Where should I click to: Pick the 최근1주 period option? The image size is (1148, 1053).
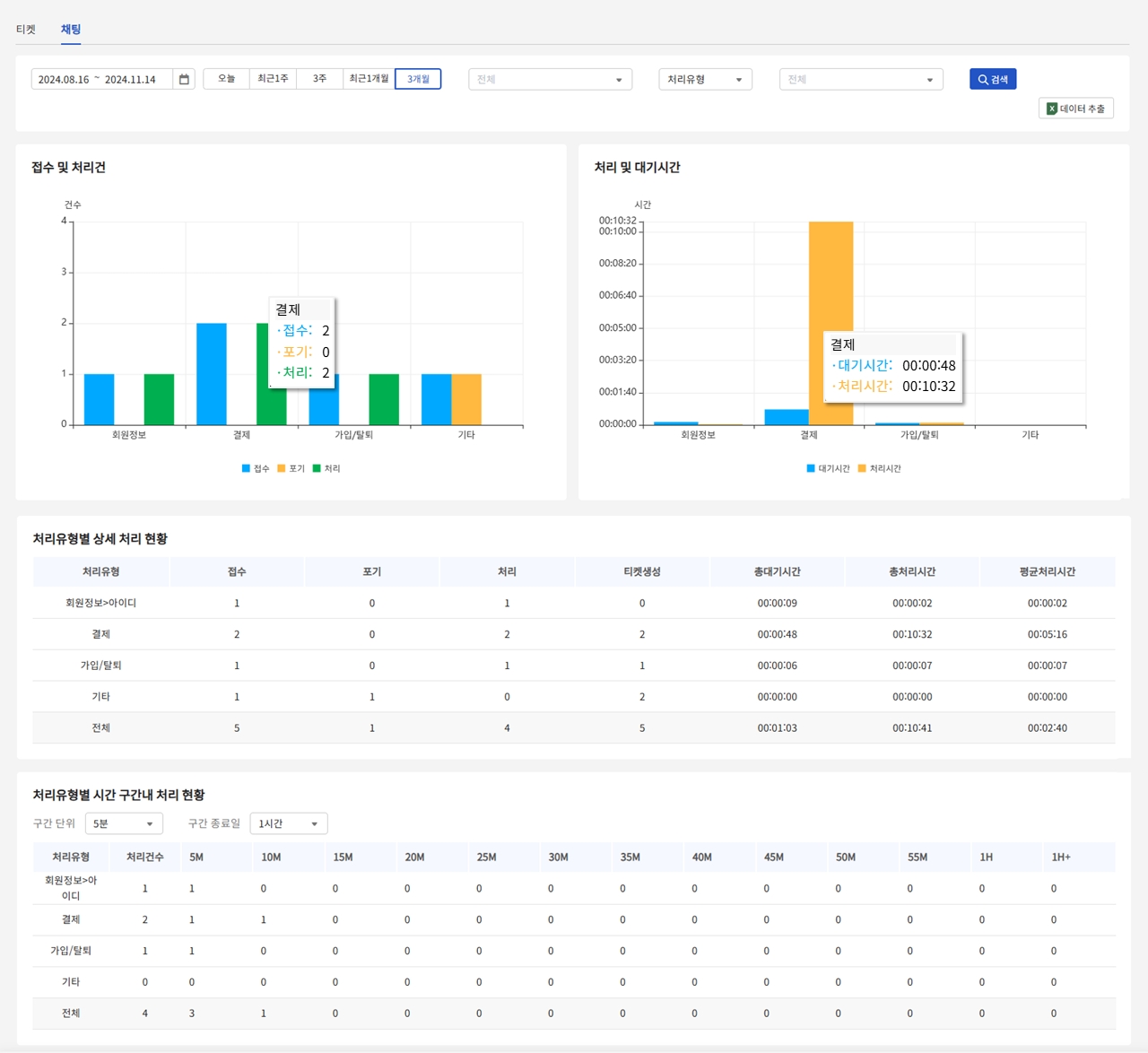coord(273,79)
